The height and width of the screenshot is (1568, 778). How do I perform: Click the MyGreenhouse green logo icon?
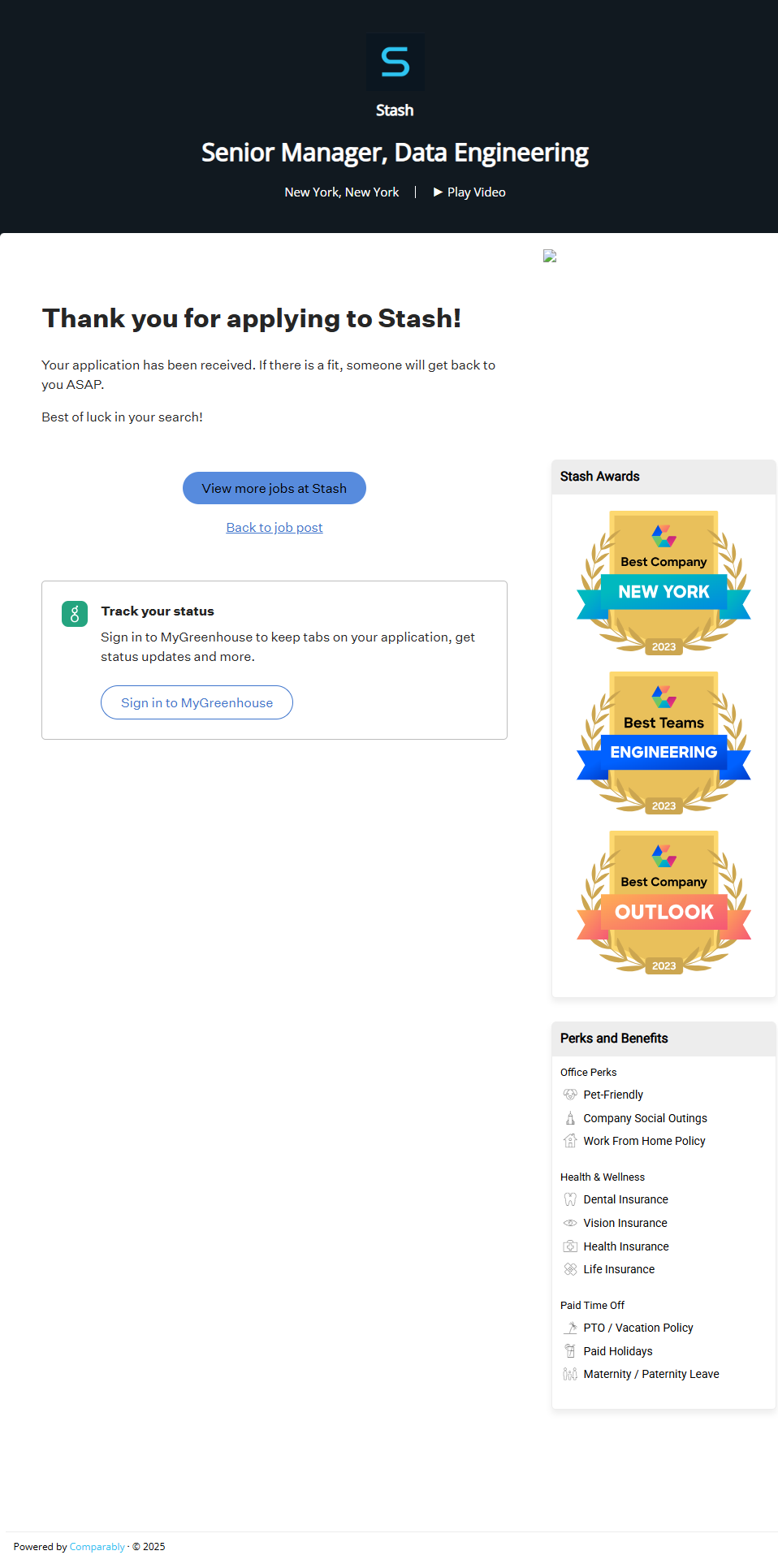coord(75,614)
